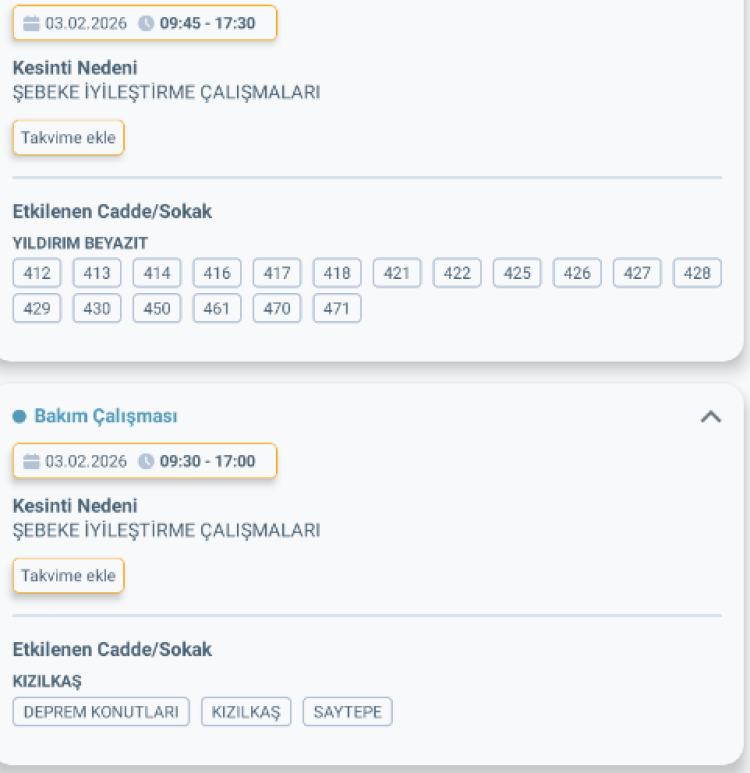
Task: Select street tag 450
Action: click(x=157, y=309)
